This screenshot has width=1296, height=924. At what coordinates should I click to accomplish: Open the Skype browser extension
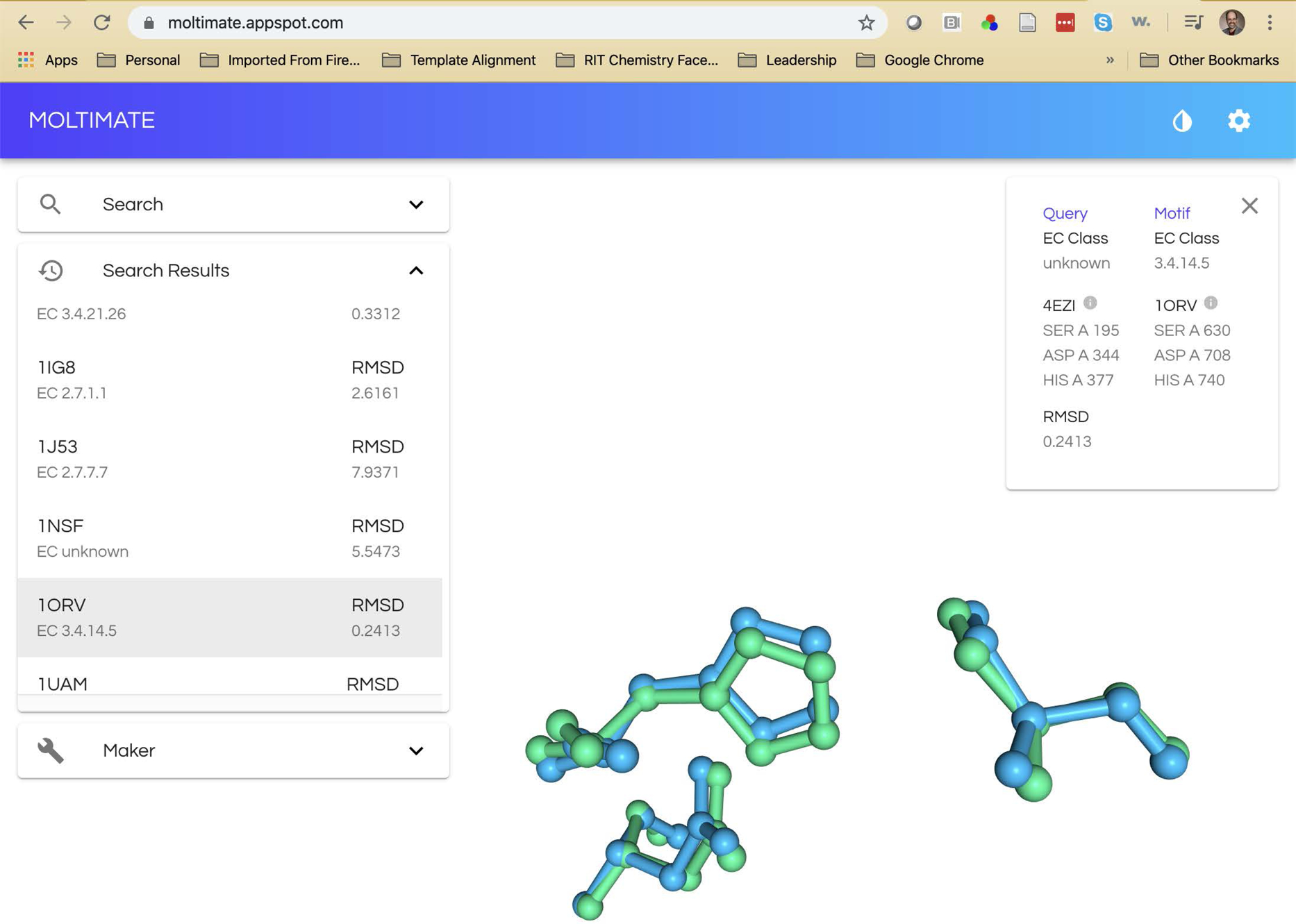click(1102, 22)
